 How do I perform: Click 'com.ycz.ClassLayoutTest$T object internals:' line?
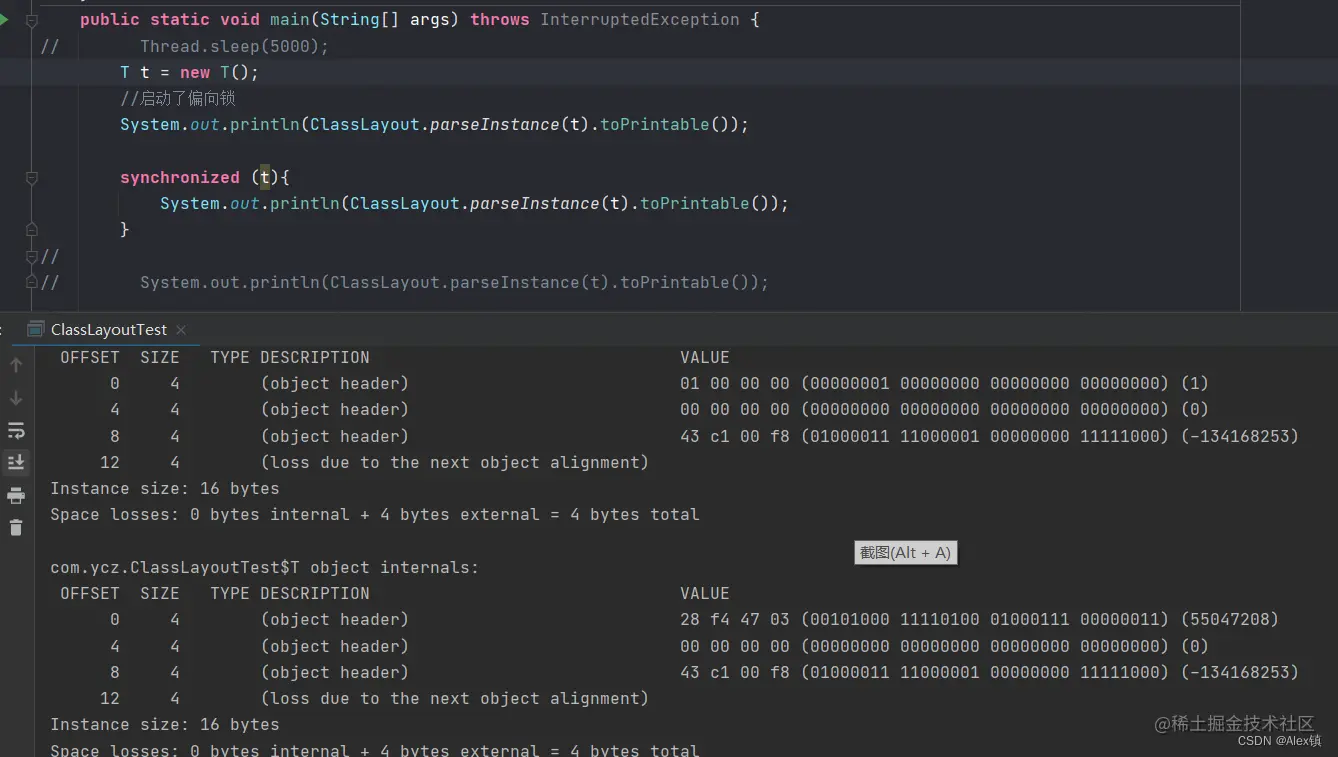click(x=265, y=567)
